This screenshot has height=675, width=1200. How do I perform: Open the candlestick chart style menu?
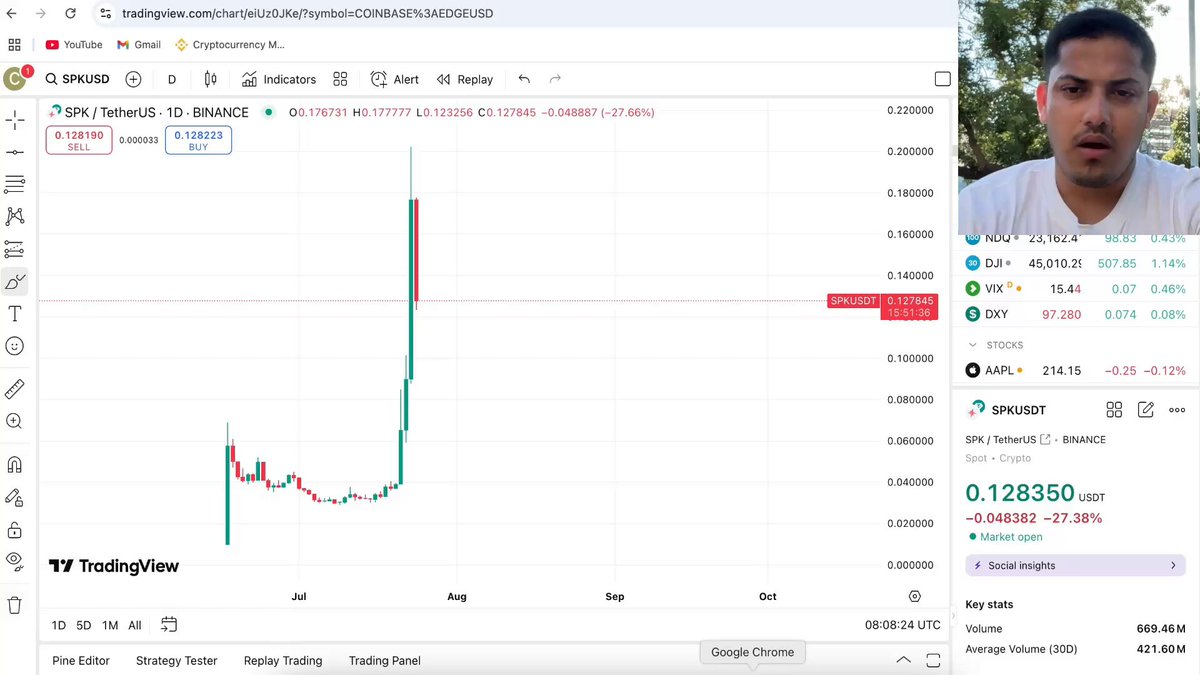click(211, 79)
